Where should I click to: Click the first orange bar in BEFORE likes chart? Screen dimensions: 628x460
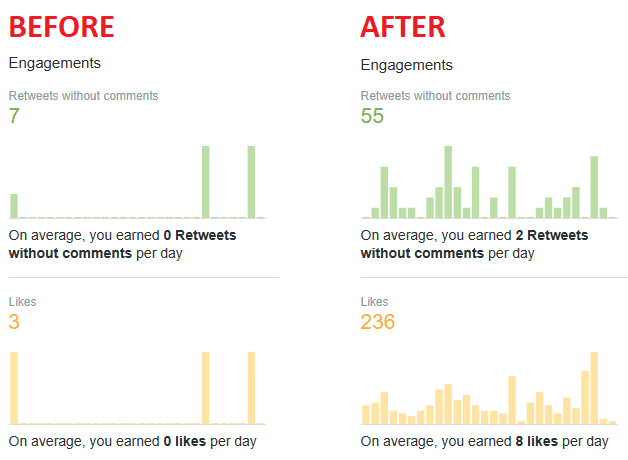click(x=14, y=388)
